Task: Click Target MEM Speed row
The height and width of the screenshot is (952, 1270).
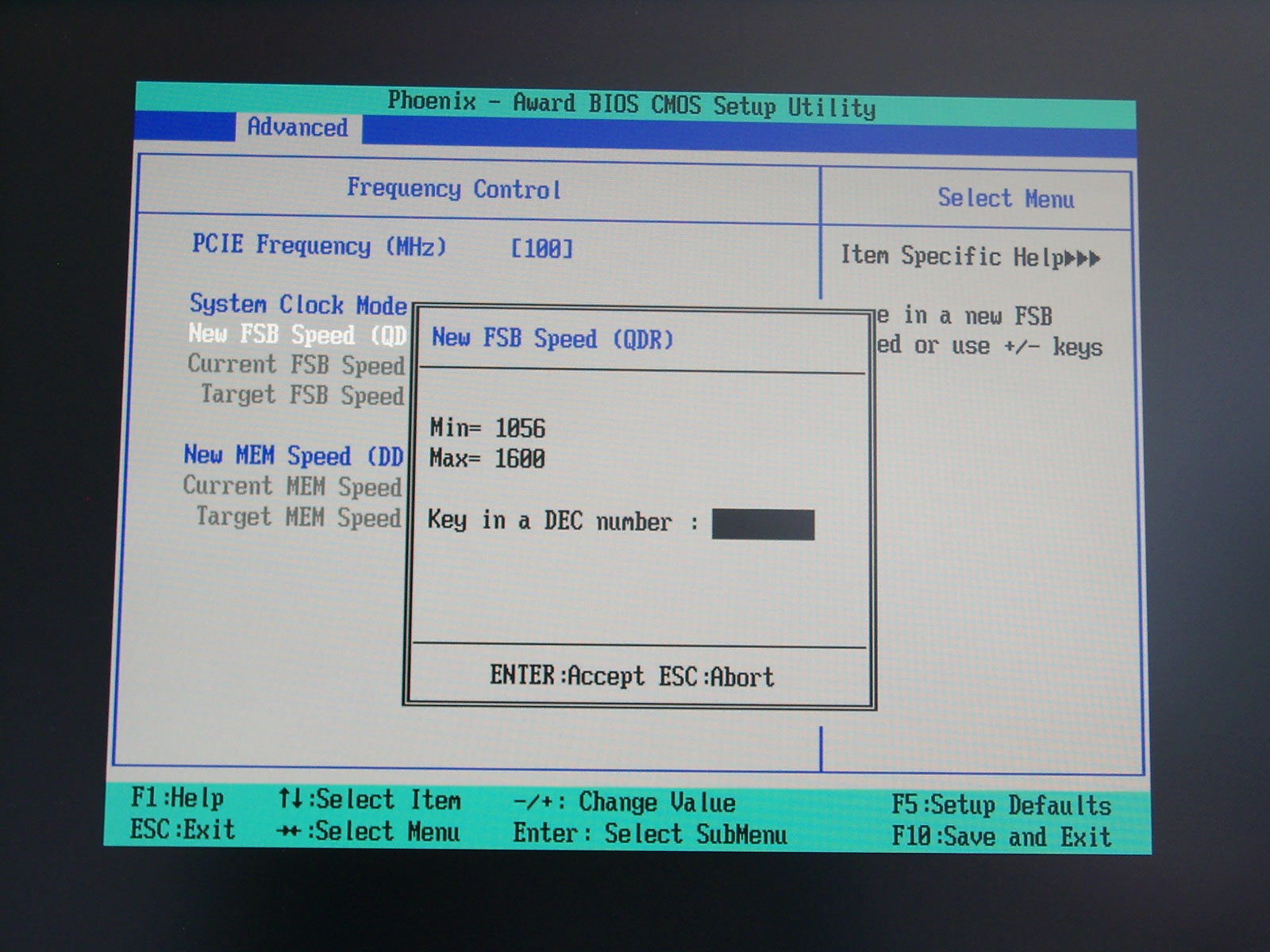Action: point(298,516)
